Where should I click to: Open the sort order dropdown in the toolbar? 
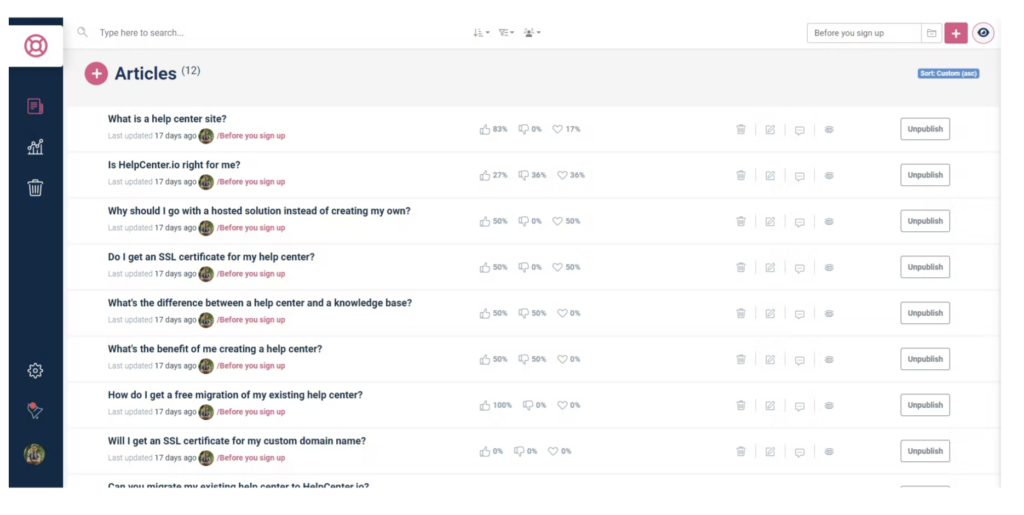point(481,33)
